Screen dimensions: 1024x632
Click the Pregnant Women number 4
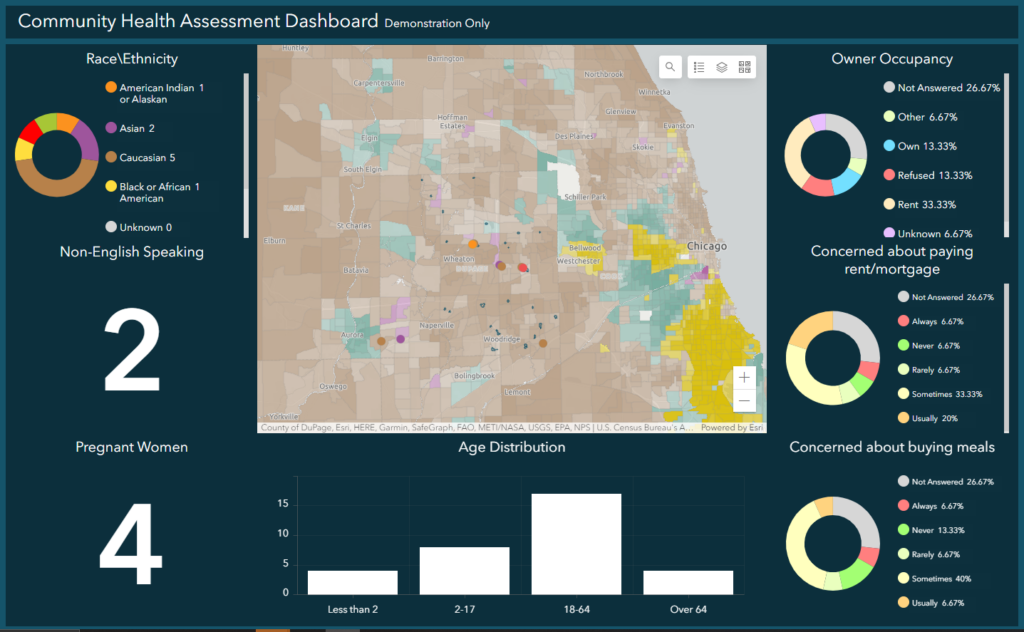131,543
